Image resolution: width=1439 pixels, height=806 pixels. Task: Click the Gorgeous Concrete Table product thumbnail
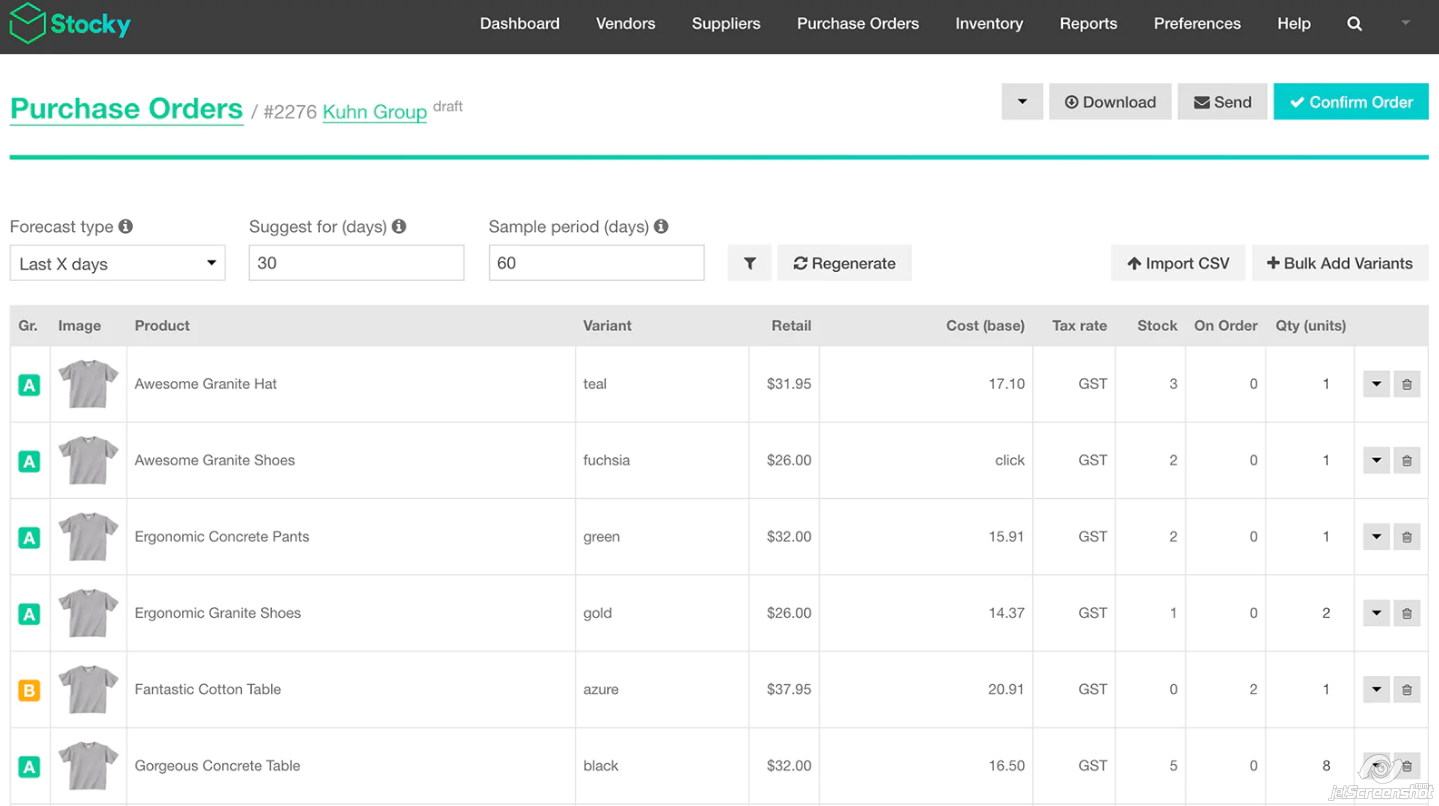click(88, 766)
